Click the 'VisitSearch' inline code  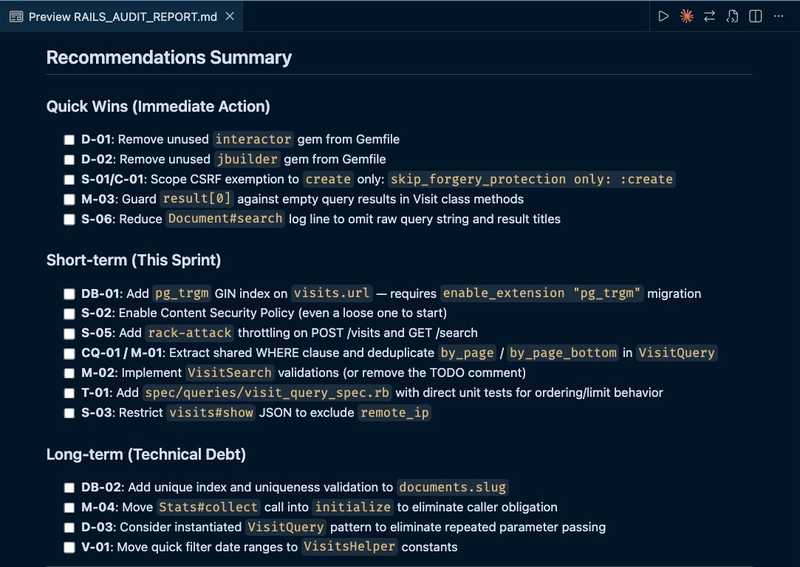click(229, 372)
